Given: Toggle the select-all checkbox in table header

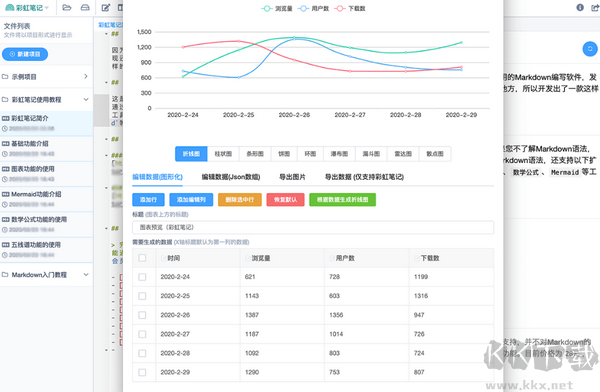Looking at the screenshot, I should [142, 258].
